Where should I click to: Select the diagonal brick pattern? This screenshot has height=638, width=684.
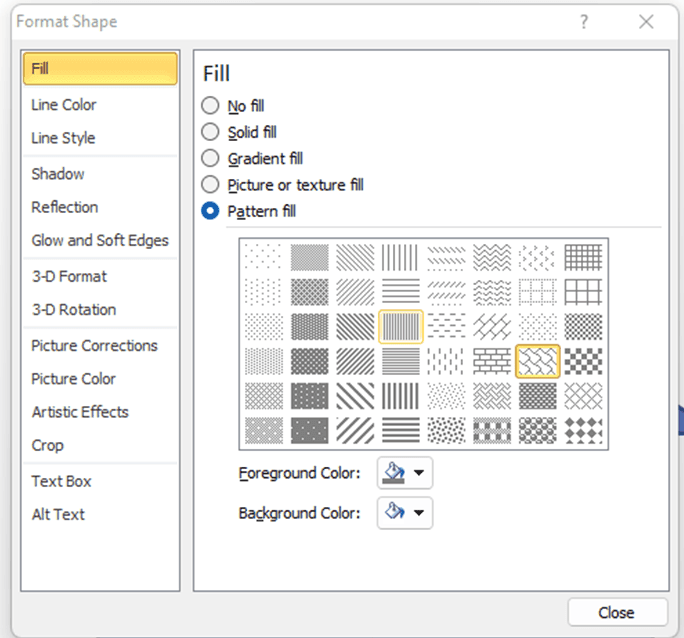492,327
